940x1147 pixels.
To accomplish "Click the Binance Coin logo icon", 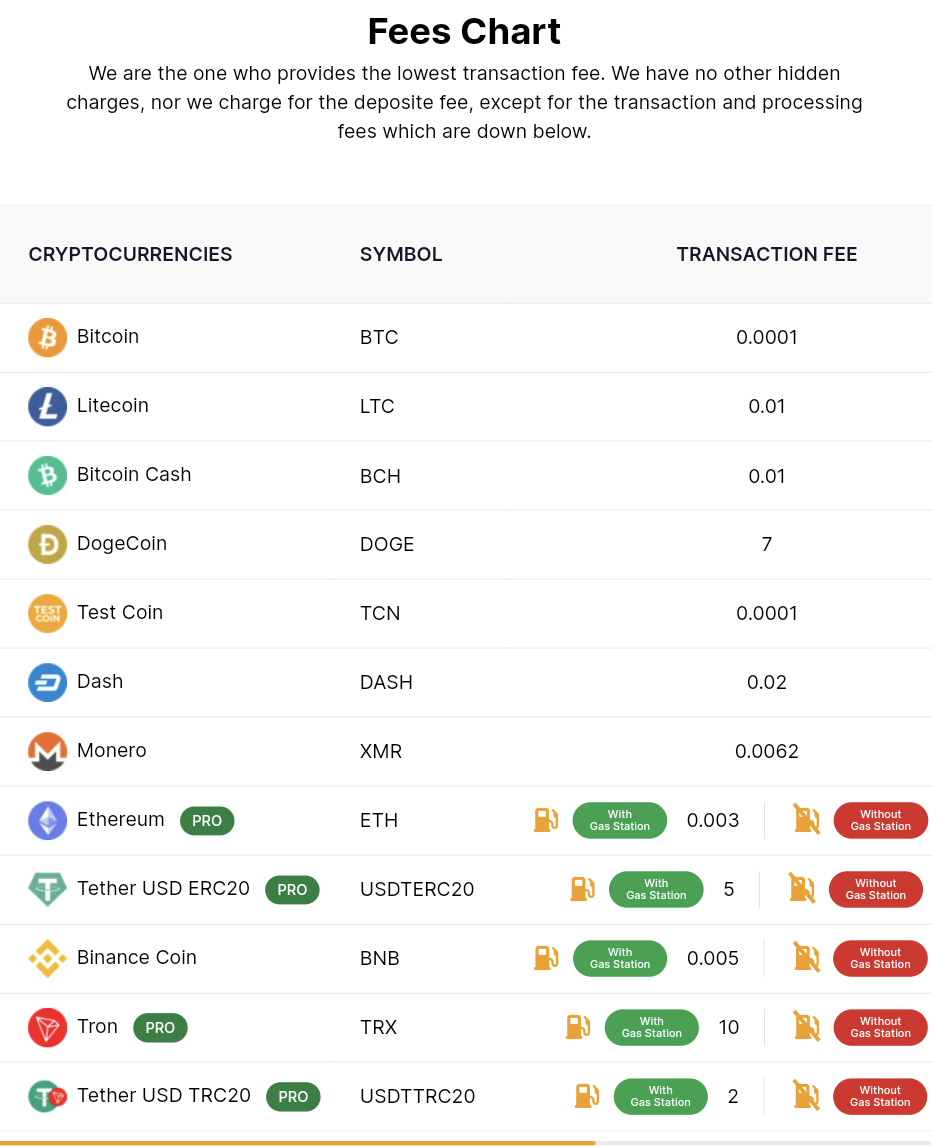I will click(47, 958).
